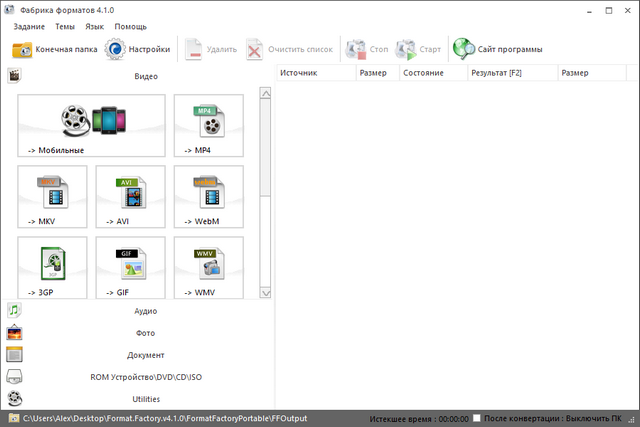The image size is (640, 427).
Task: Expand the Аудио category section
Action: 145,311
